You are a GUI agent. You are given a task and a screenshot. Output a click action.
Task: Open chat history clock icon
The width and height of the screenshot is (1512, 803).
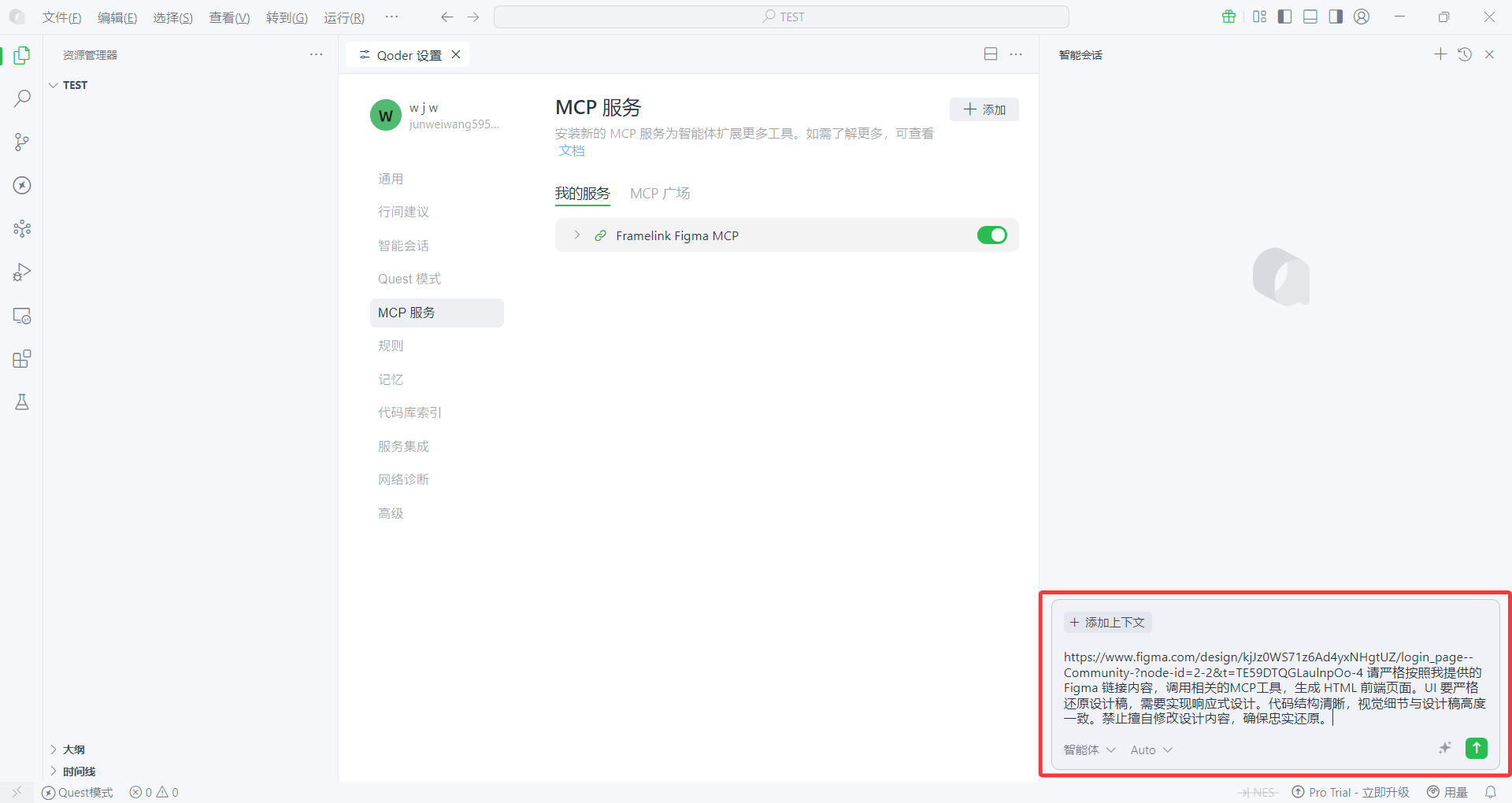(x=1465, y=54)
